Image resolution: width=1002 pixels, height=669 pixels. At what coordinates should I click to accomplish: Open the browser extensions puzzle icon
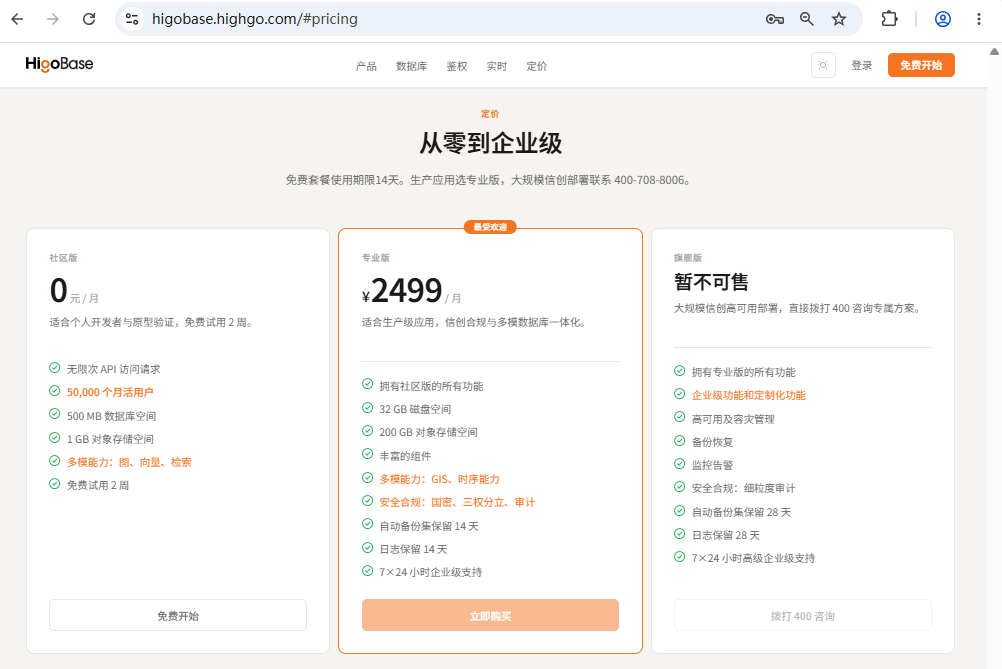[889, 19]
